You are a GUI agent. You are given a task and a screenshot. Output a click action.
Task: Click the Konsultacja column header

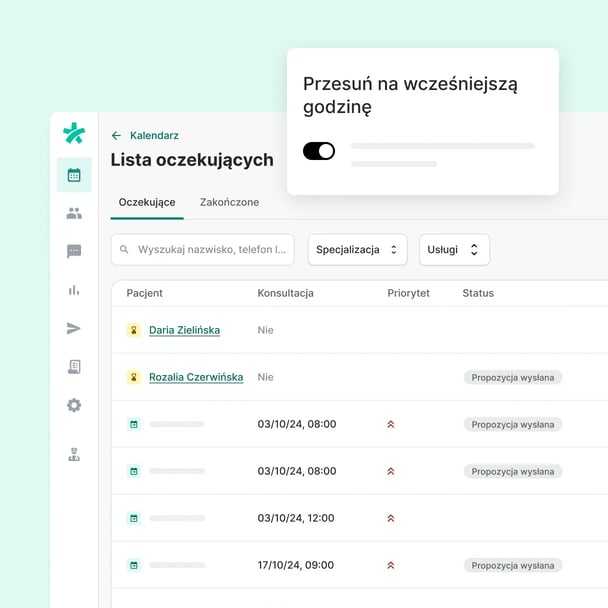click(x=285, y=293)
